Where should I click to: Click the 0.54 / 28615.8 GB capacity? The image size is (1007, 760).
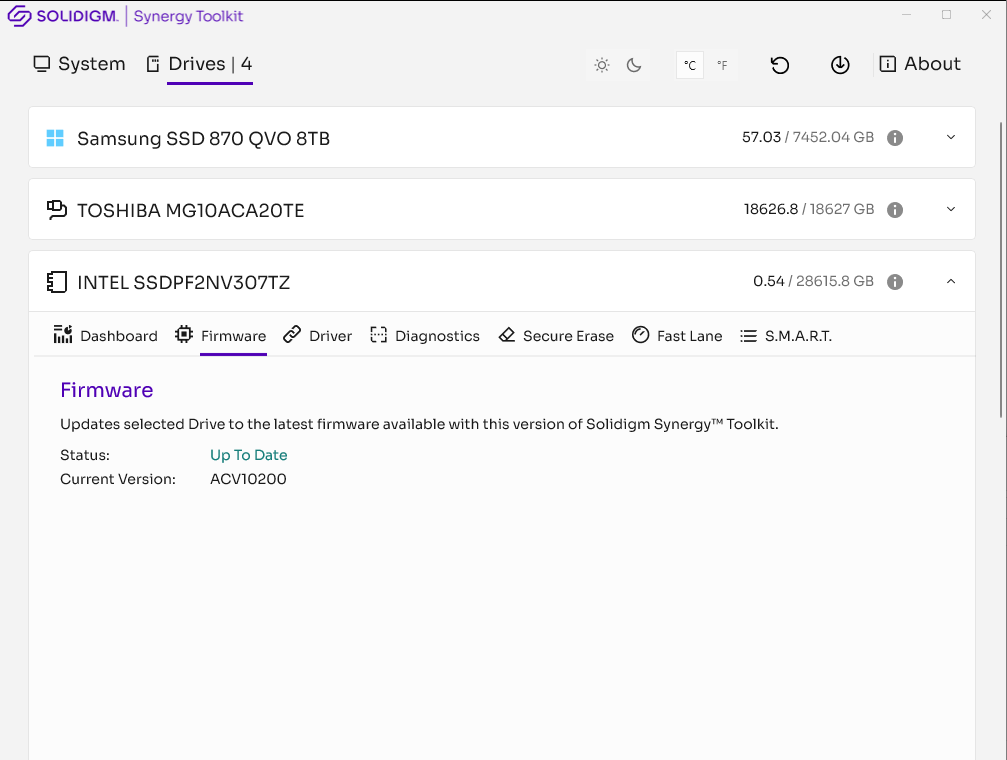tap(813, 281)
